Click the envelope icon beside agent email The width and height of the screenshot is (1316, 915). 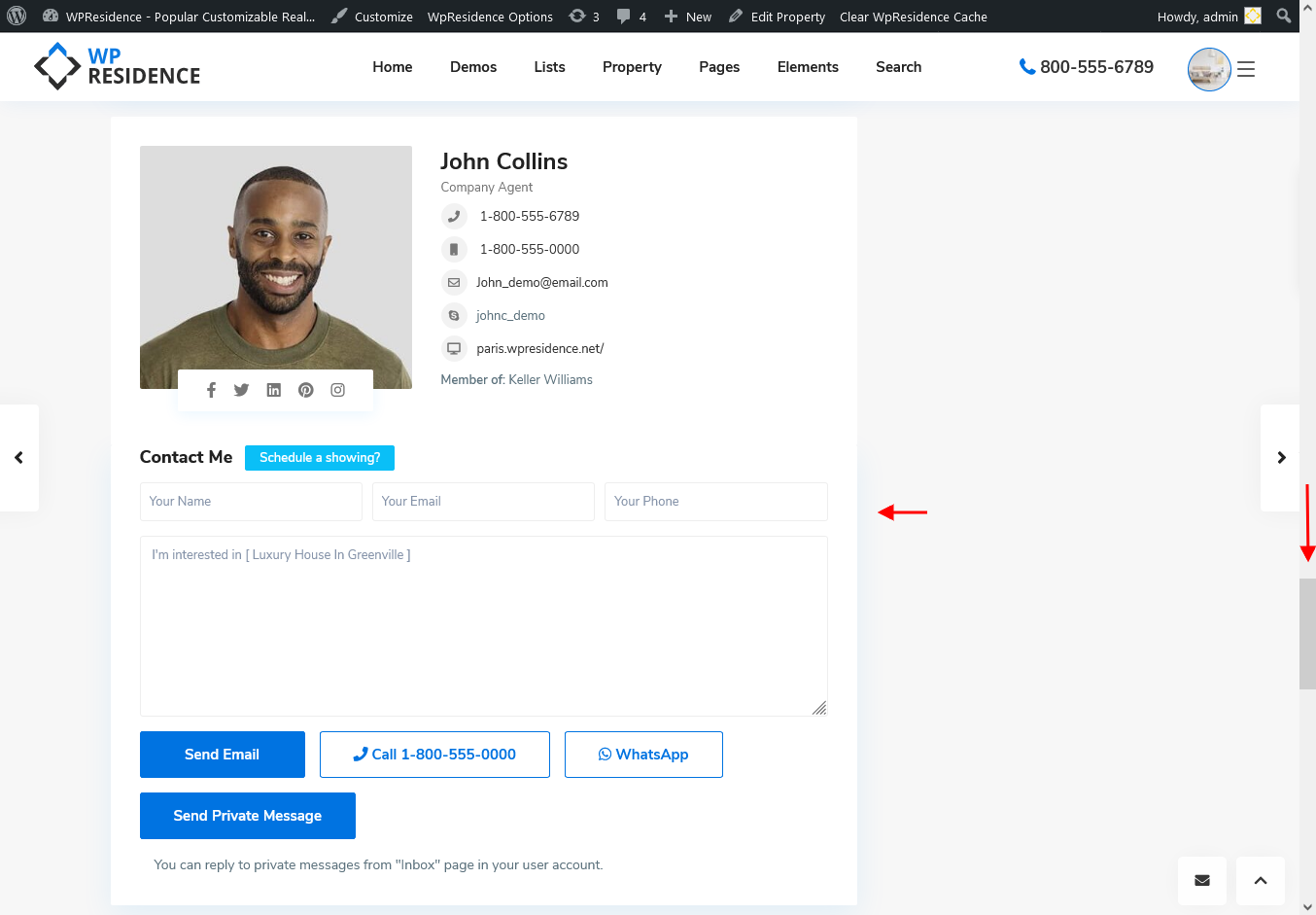454,282
